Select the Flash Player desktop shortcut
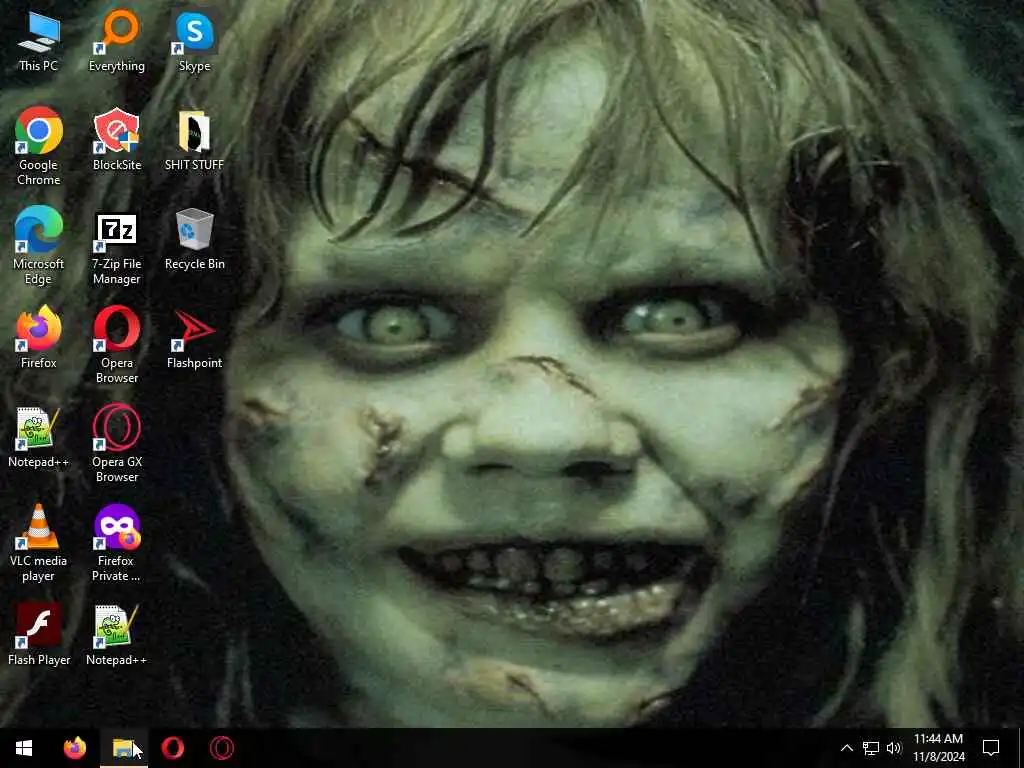The image size is (1024, 768). click(x=39, y=635)
